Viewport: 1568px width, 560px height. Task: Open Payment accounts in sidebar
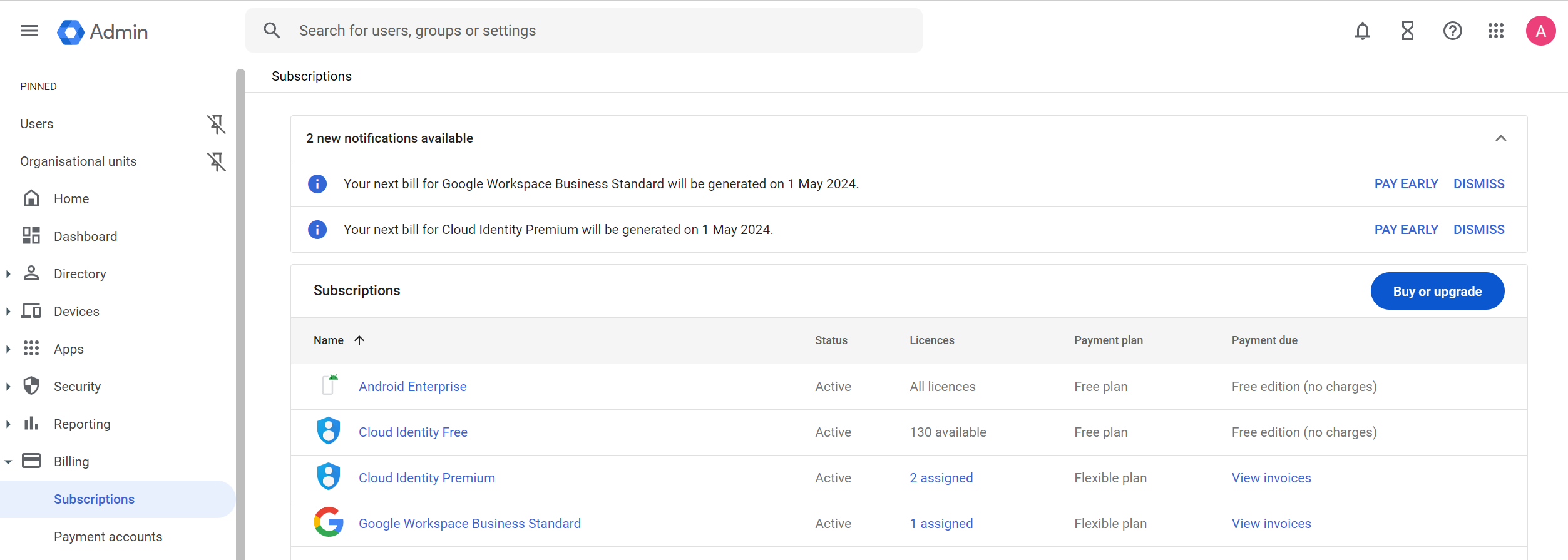(108, 537)
